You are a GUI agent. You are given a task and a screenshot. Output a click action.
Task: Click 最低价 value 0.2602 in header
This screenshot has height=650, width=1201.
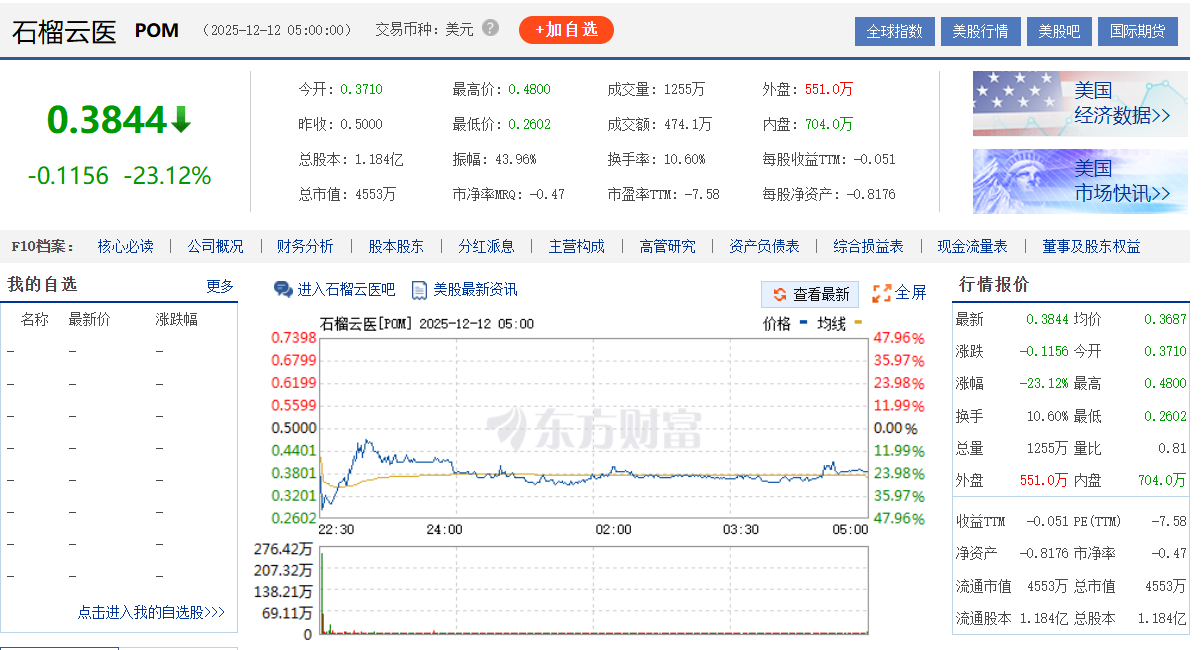[x=529, y=124]
